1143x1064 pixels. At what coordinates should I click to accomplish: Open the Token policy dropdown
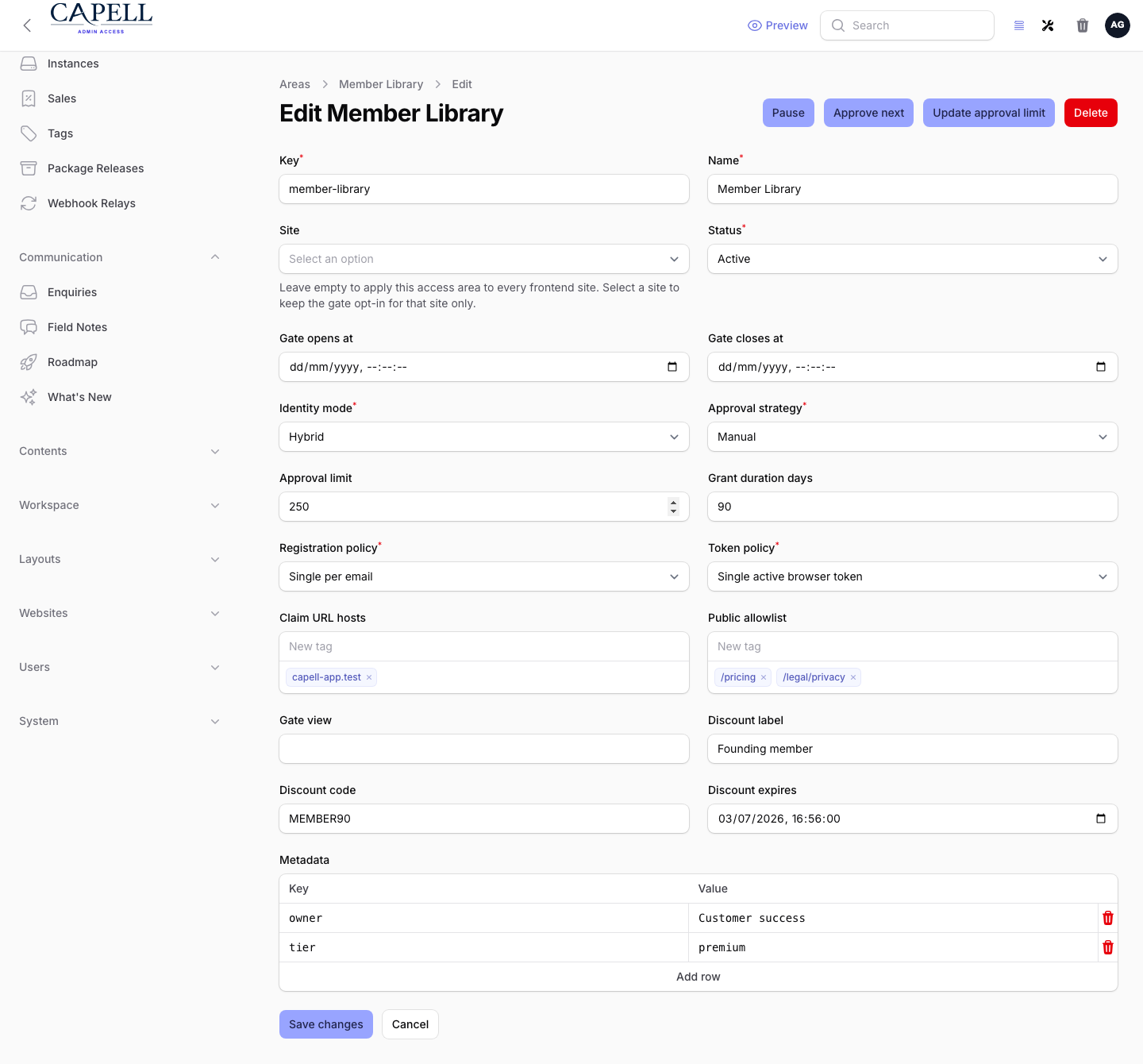coord(913,576)
